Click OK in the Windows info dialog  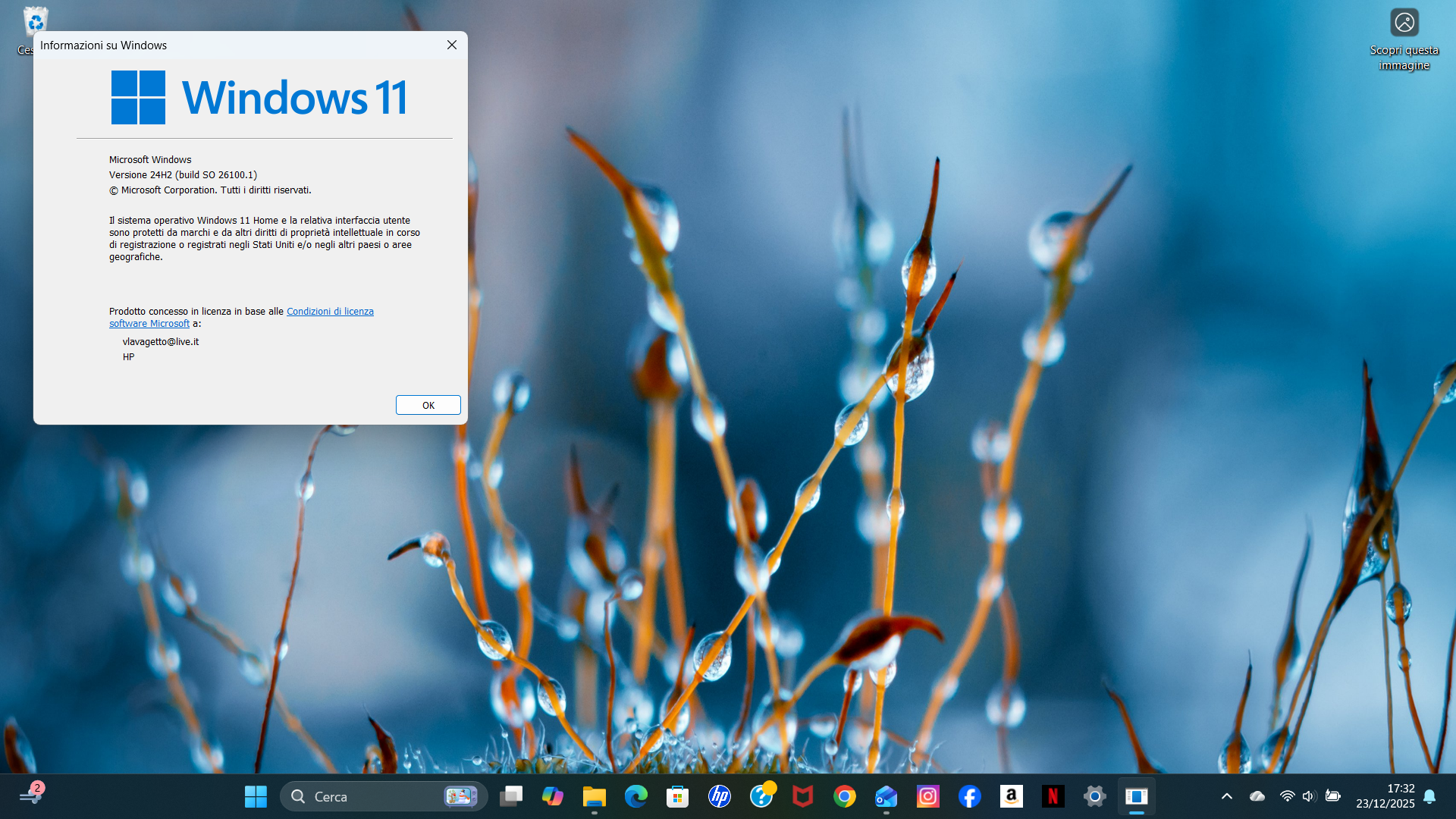coord(428,405)
